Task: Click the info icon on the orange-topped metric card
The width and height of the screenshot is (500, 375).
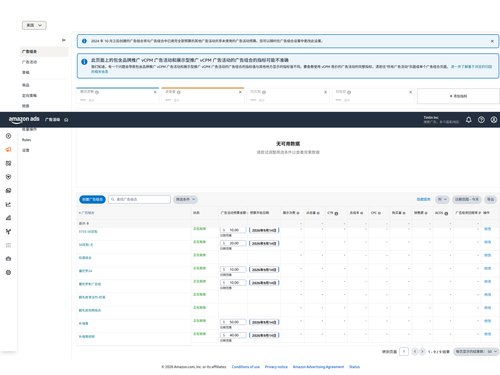Action: (x=179, y=92)
